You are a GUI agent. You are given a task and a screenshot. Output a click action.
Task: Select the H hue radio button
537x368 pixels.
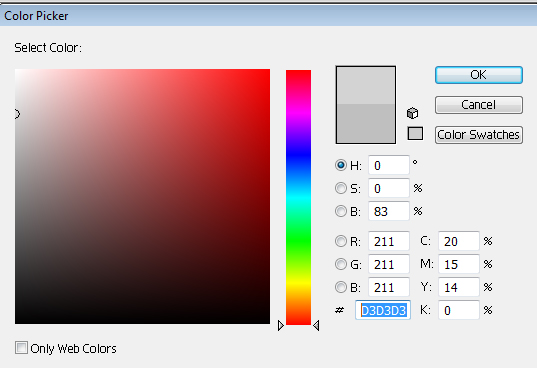click(x=341, y=165)
